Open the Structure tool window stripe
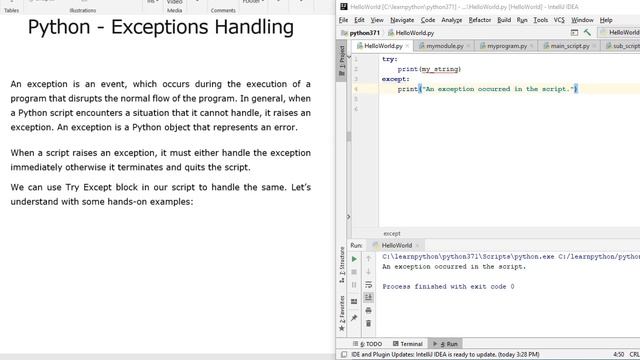 342,264
